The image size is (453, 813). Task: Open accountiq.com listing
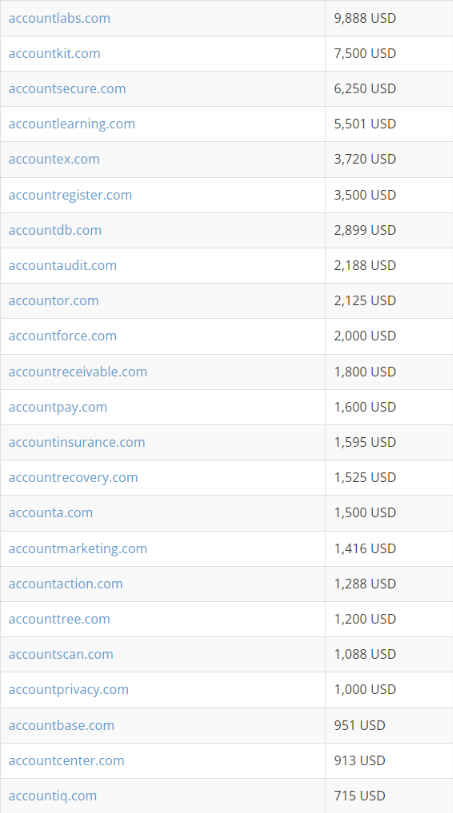coord(52,796)
